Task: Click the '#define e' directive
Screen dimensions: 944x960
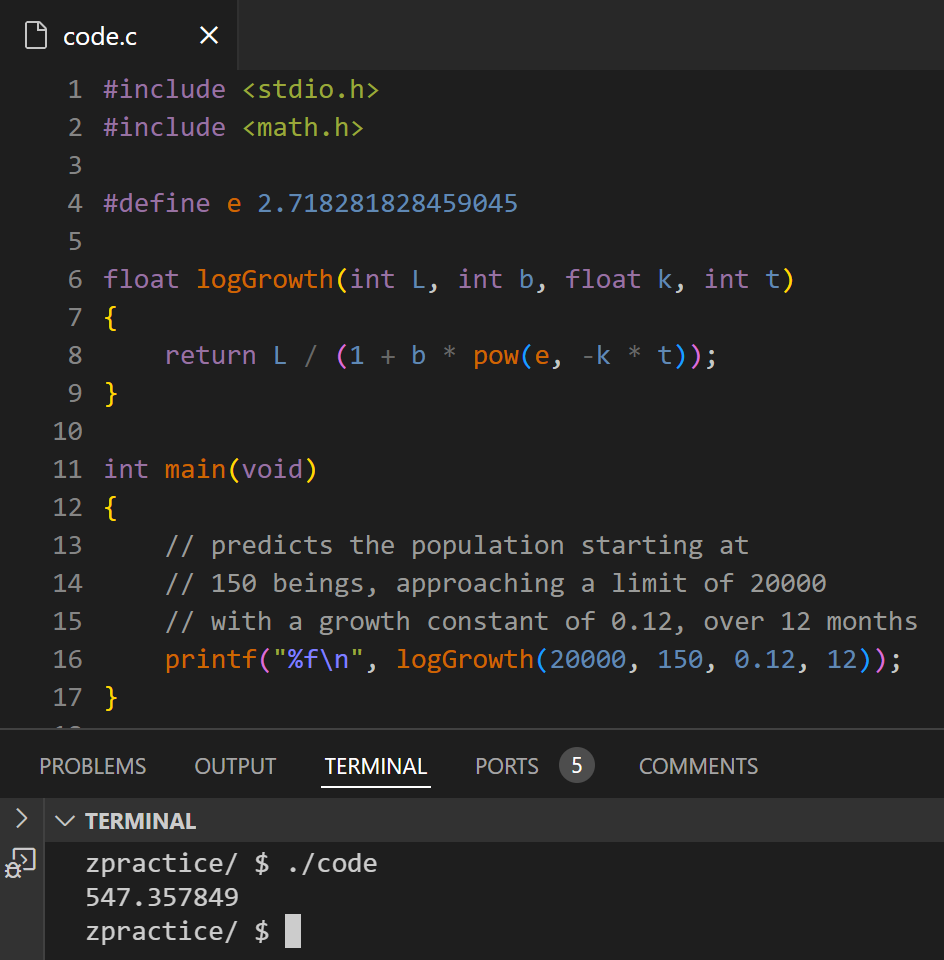Action: (x=172, y=204)
